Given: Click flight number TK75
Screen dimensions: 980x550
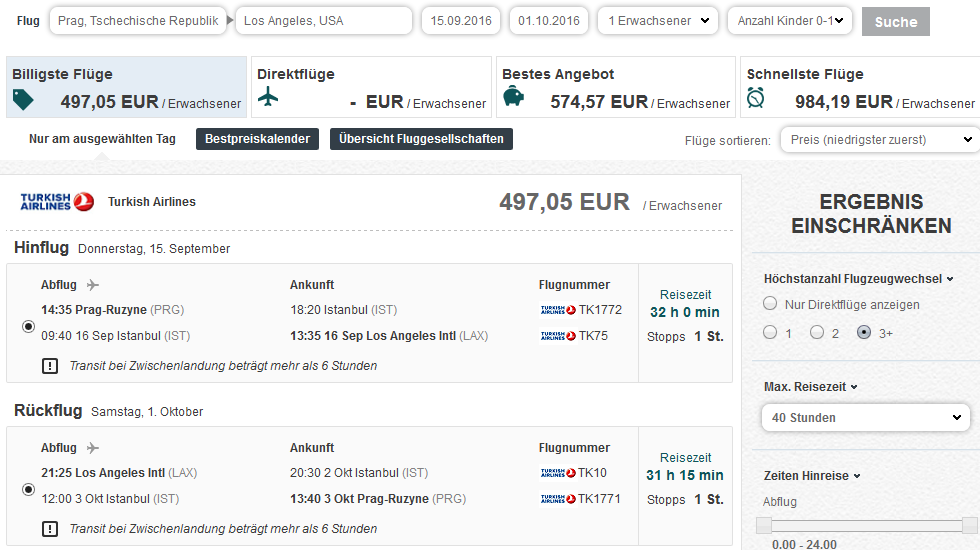Looking at the screenshot, I should (593, 336).
